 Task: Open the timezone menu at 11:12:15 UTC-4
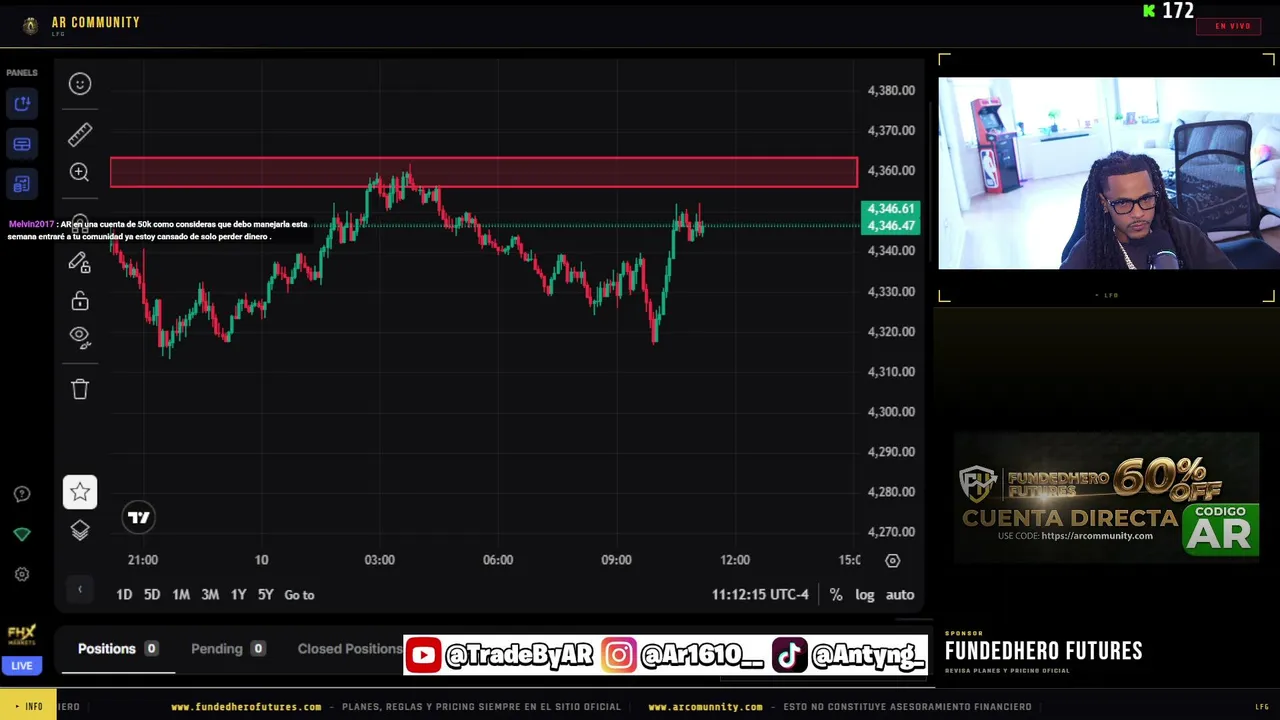click(x=760, y=594)
